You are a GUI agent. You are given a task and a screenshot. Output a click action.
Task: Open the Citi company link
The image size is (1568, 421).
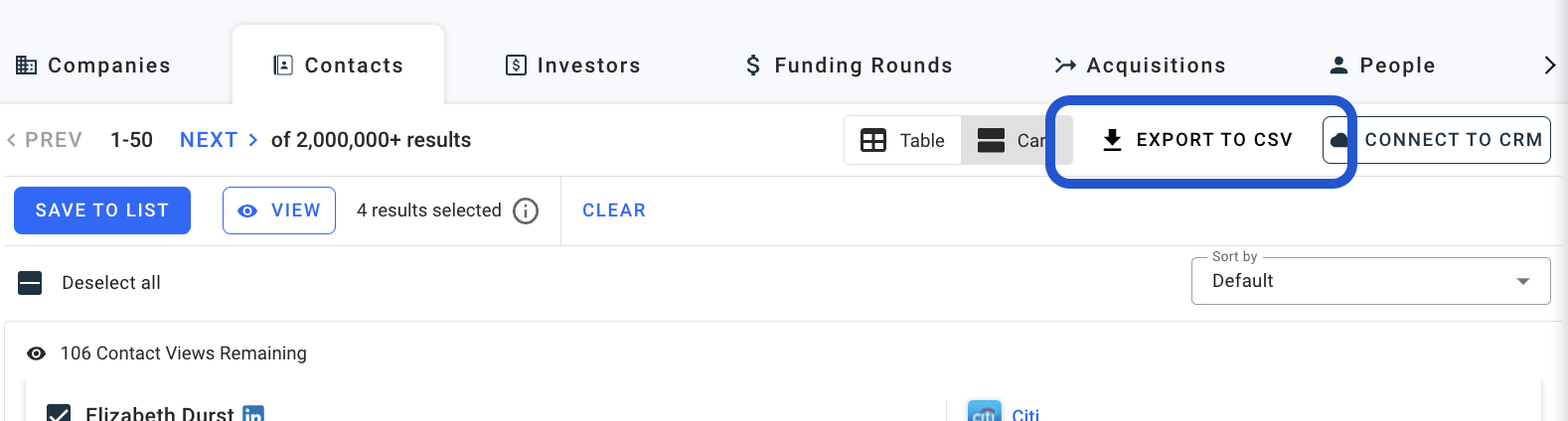(1025, 413)
